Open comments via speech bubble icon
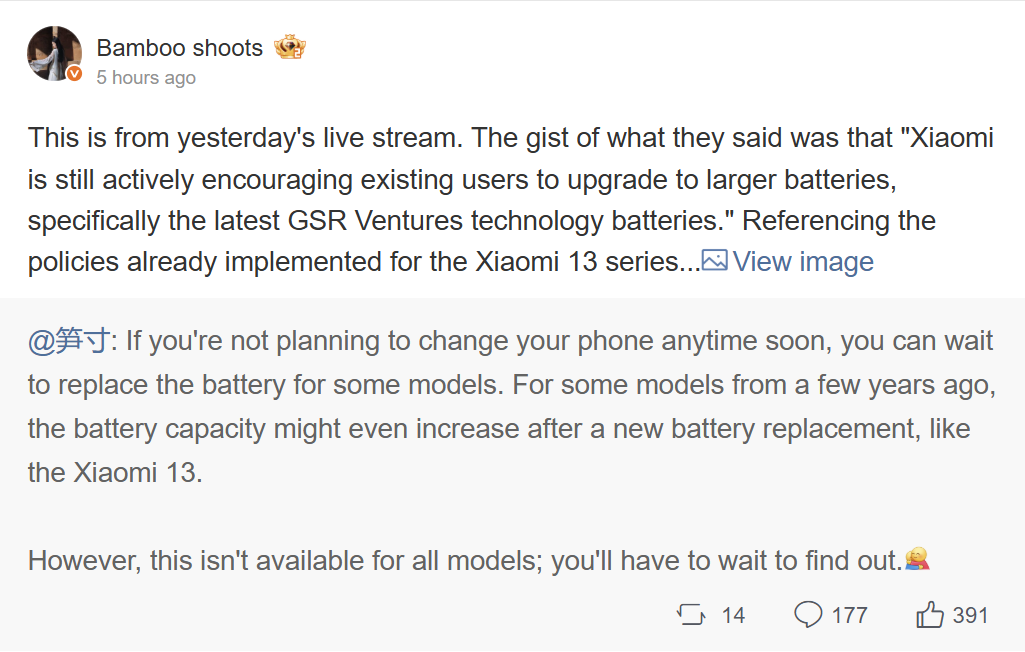Viewport: 1025px width, 652px height. coord(808,614)
